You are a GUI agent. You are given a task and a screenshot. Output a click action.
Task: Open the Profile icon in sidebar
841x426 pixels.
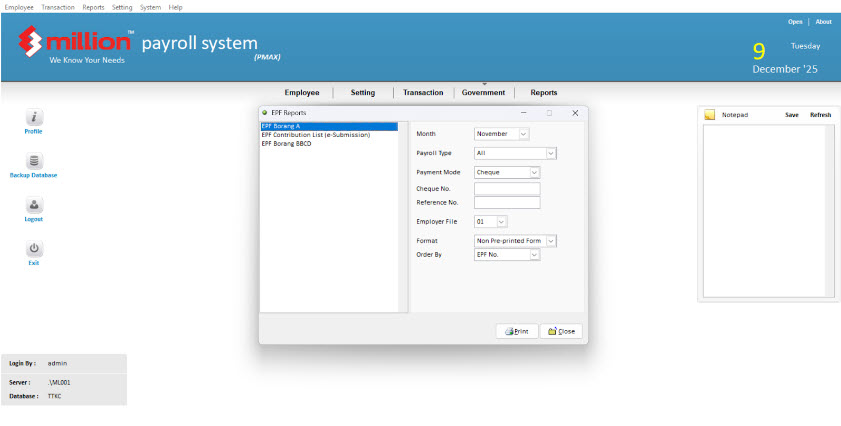click(x=34, y=117)
